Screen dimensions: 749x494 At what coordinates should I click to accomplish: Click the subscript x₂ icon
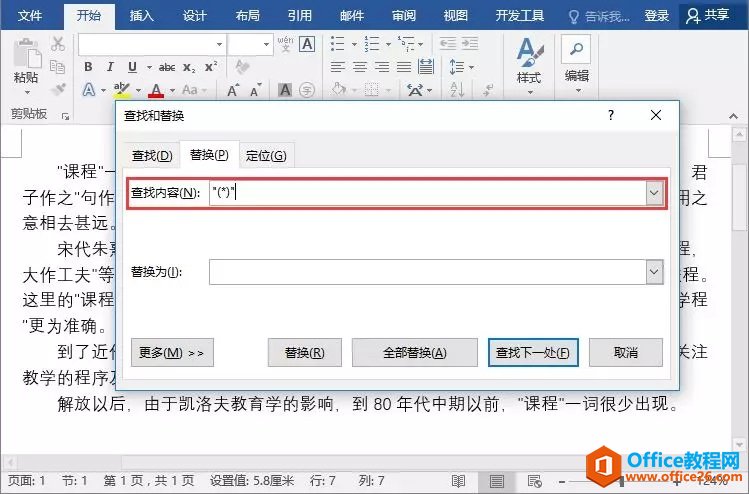coord(189,68)
